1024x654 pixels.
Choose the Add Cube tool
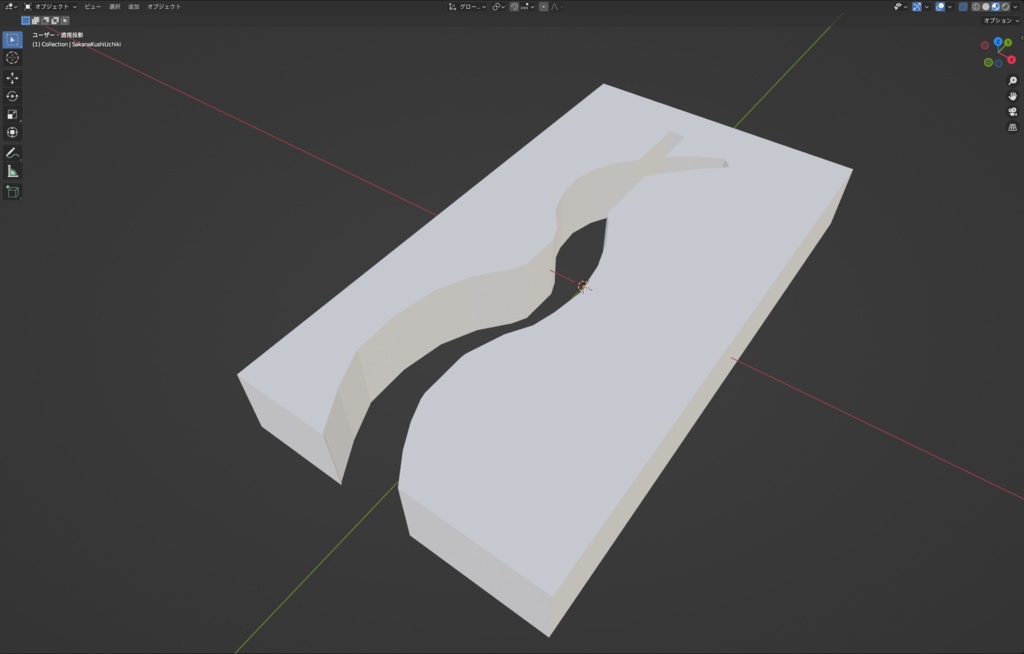coord(12,191)
